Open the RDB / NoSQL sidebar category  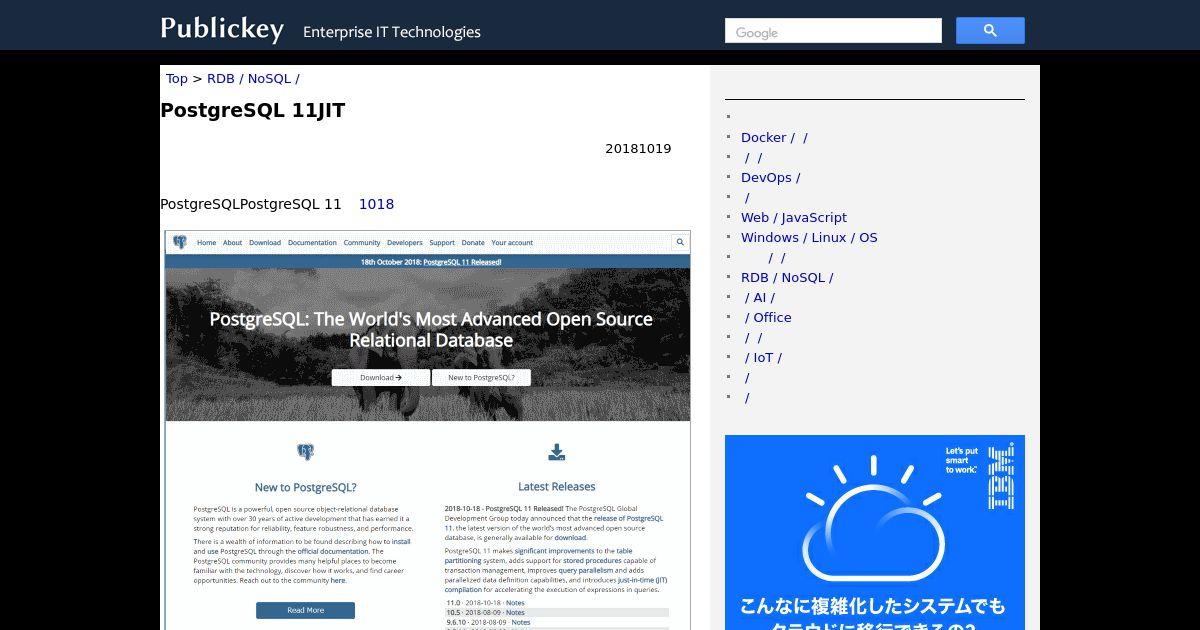(787, 277)
